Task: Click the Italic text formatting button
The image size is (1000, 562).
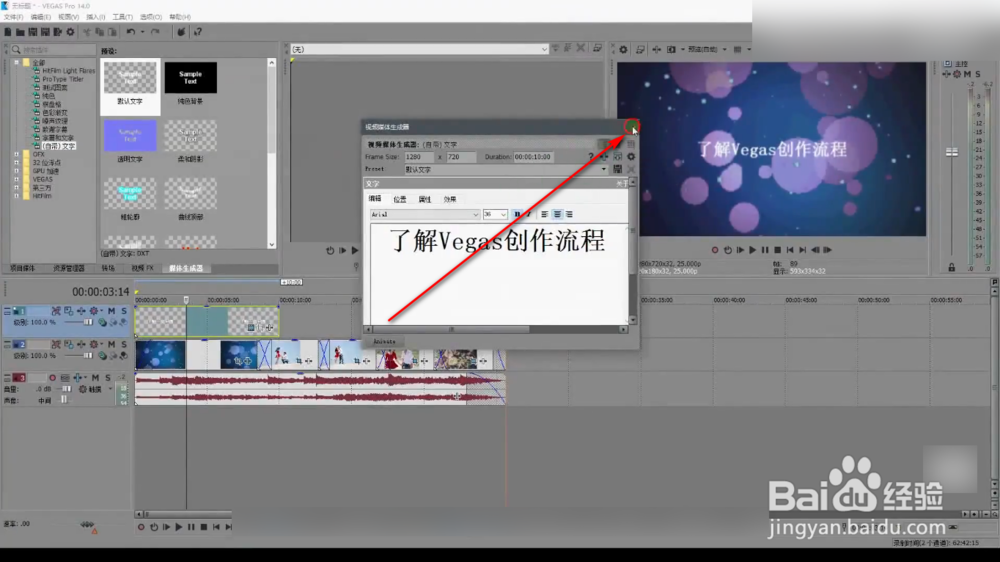Action: tap(528, 214)
